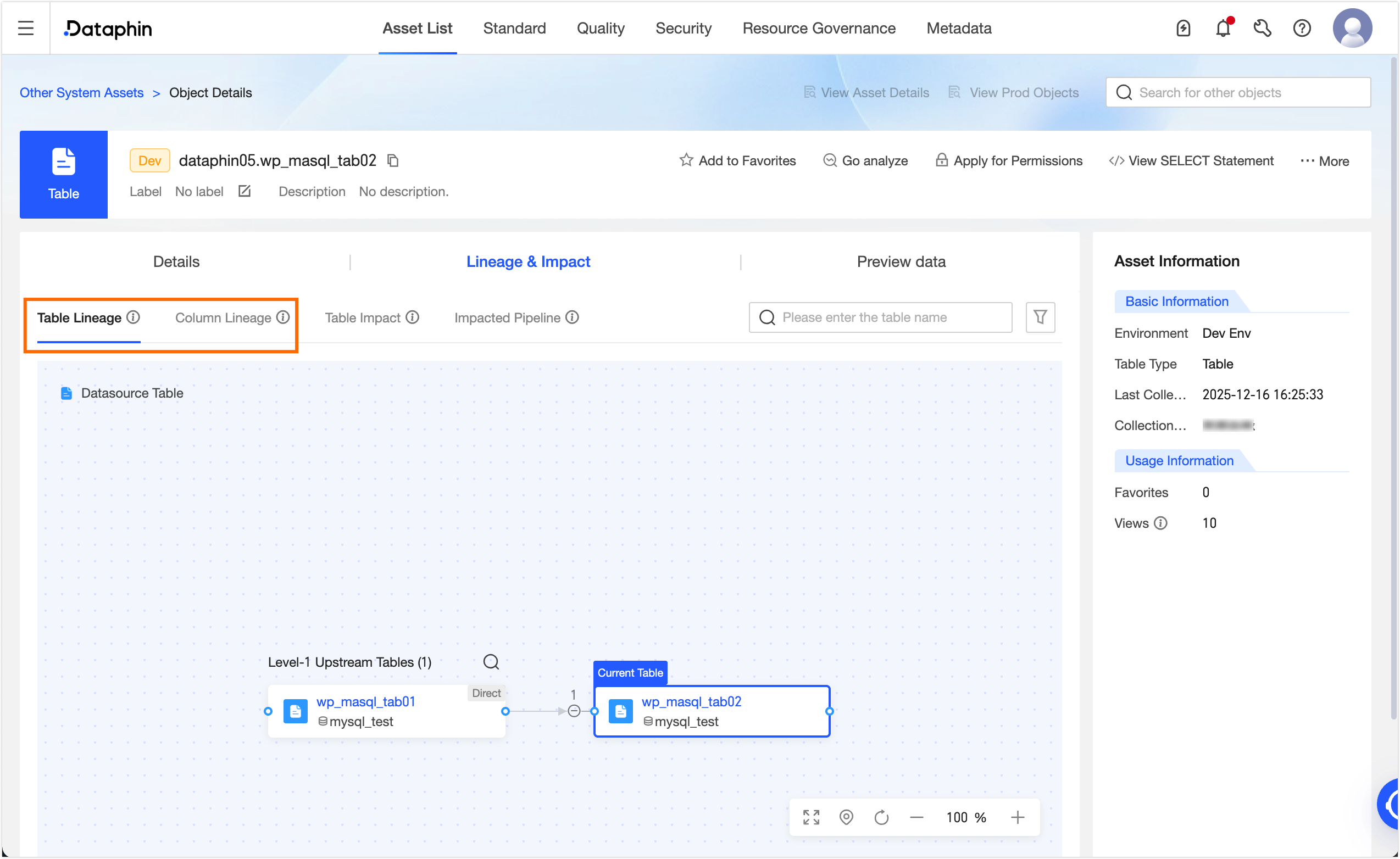Viewport: 1400px width, 859px height.
Task: Click the Dev environment badge
Action: (150, 161)
